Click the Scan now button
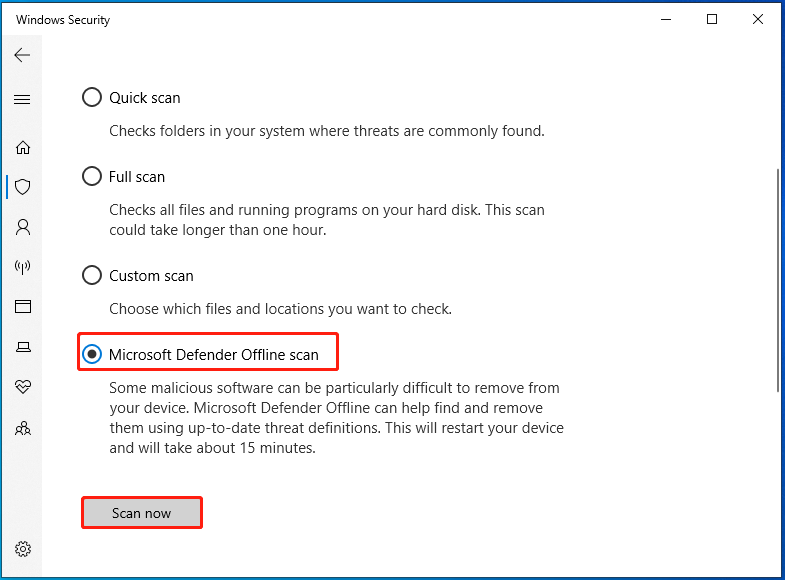This screenshot has height=580, width=785. (142, 513)
